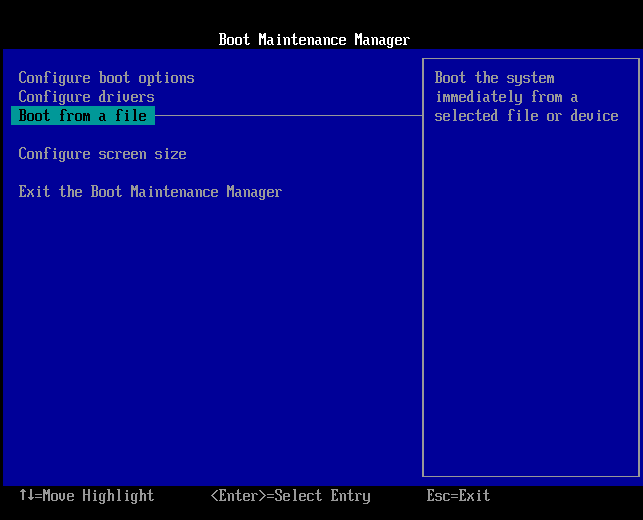Open Configure screen size option
This screenshot has height=520, width=643.
point(102,154)
